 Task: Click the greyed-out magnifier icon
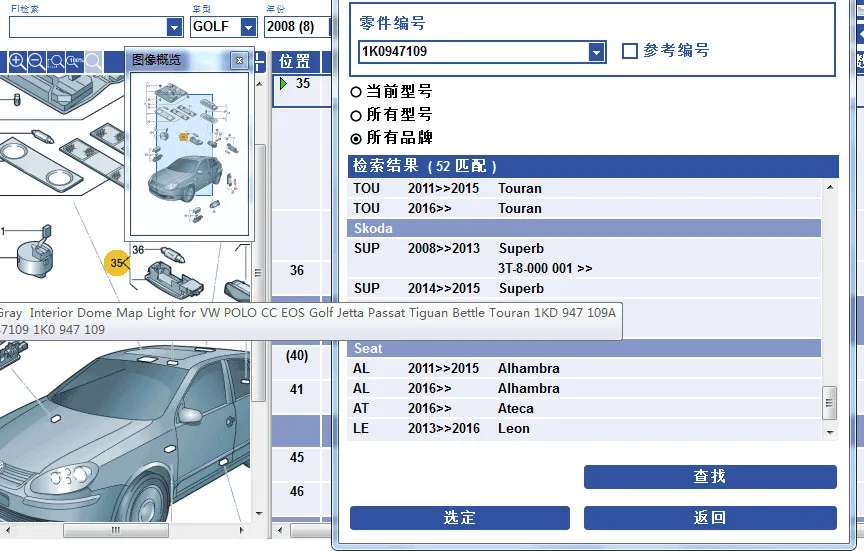93,61
